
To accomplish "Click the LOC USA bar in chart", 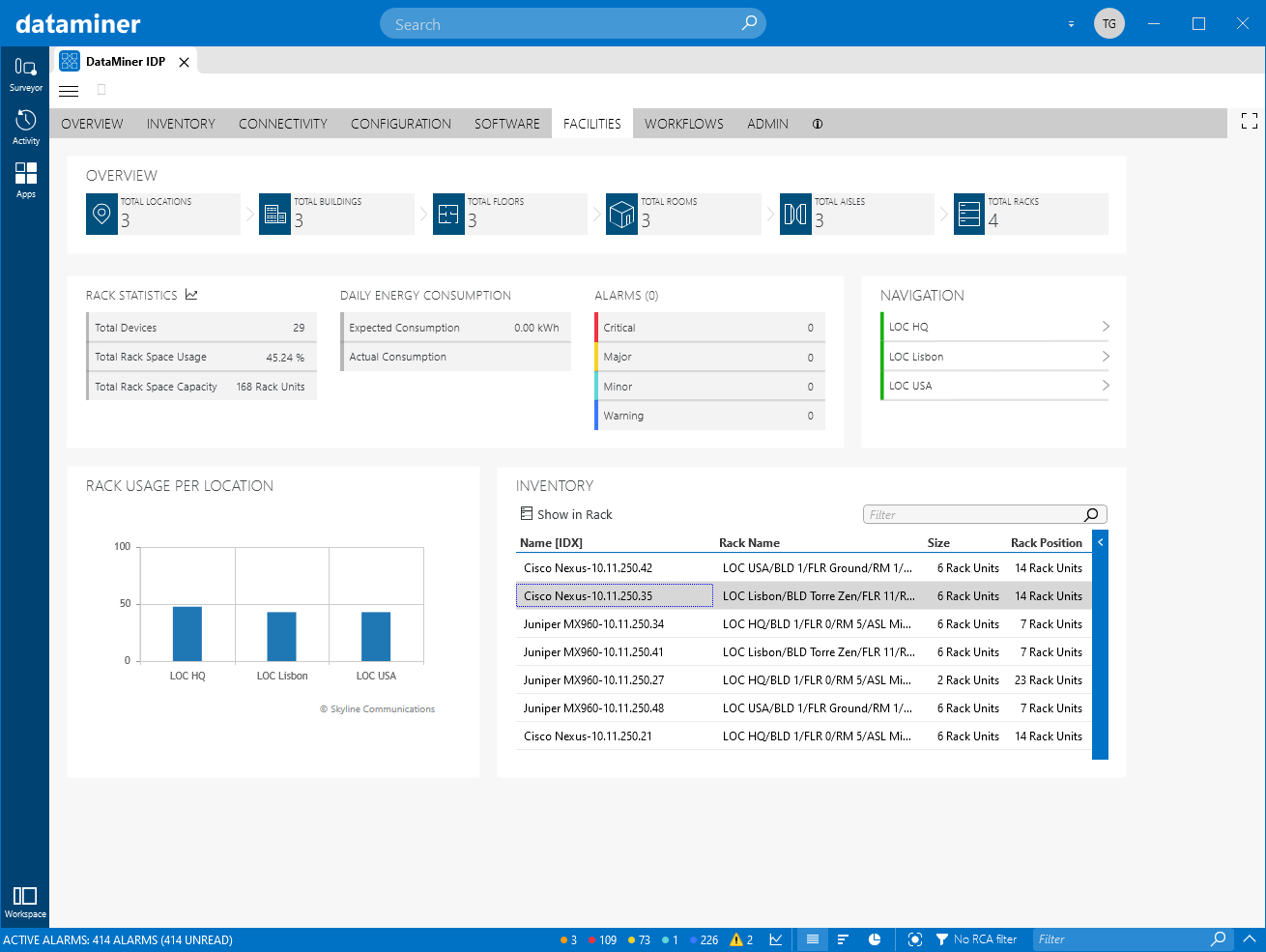I will pyautogui.click(x=376, y=637).
